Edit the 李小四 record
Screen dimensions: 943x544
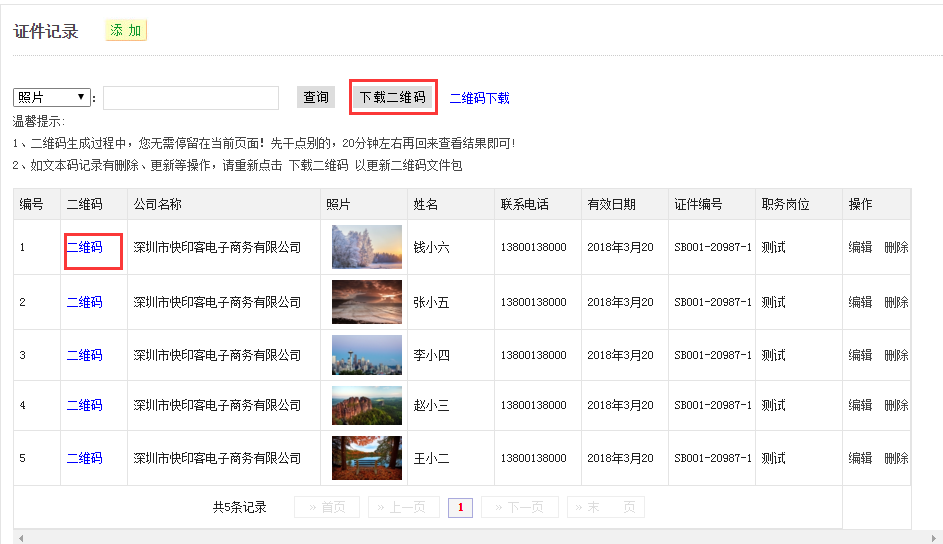(860, 355)
